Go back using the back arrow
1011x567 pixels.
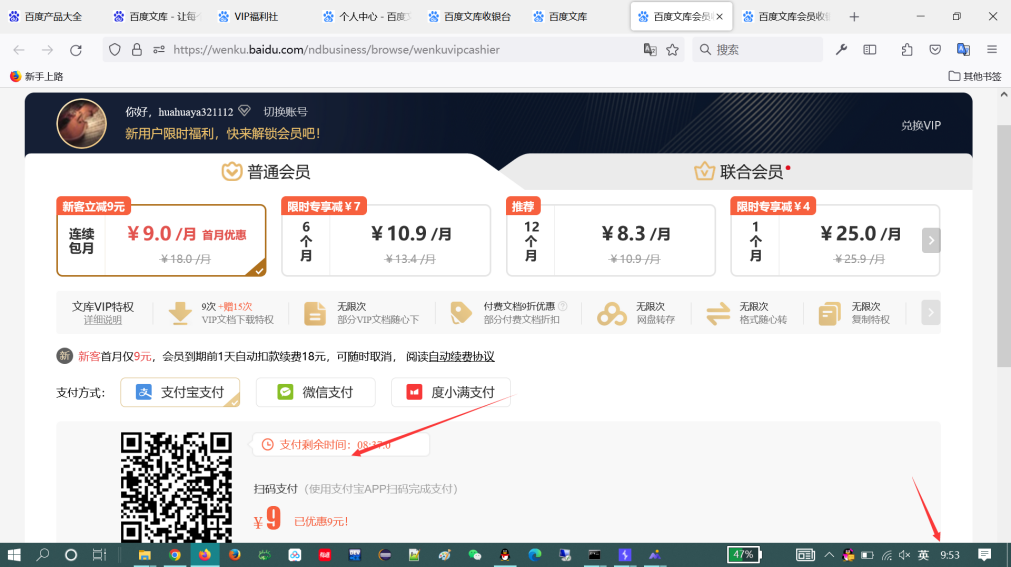pos(19,50)
